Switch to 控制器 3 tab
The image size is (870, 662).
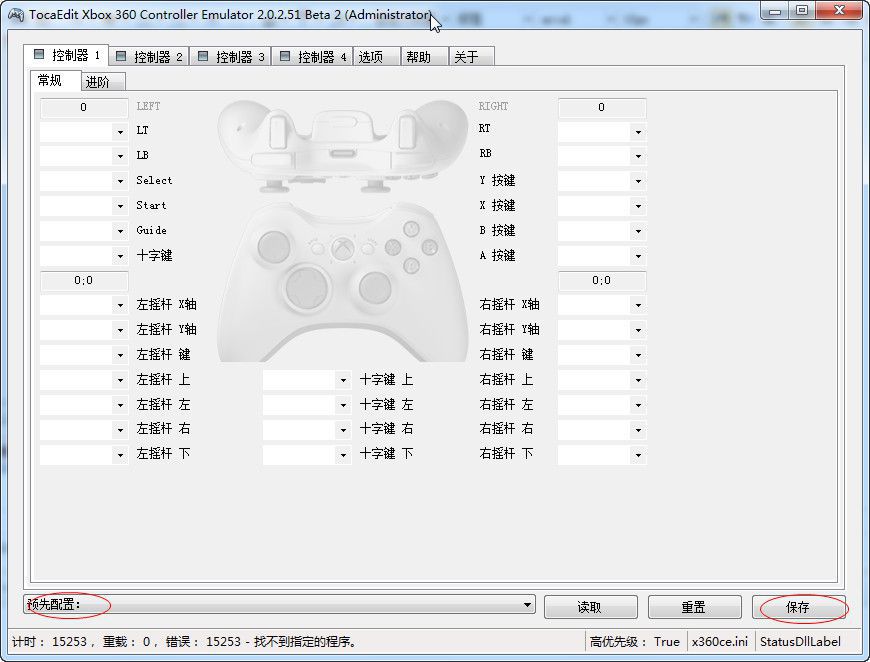pos(230,57)
